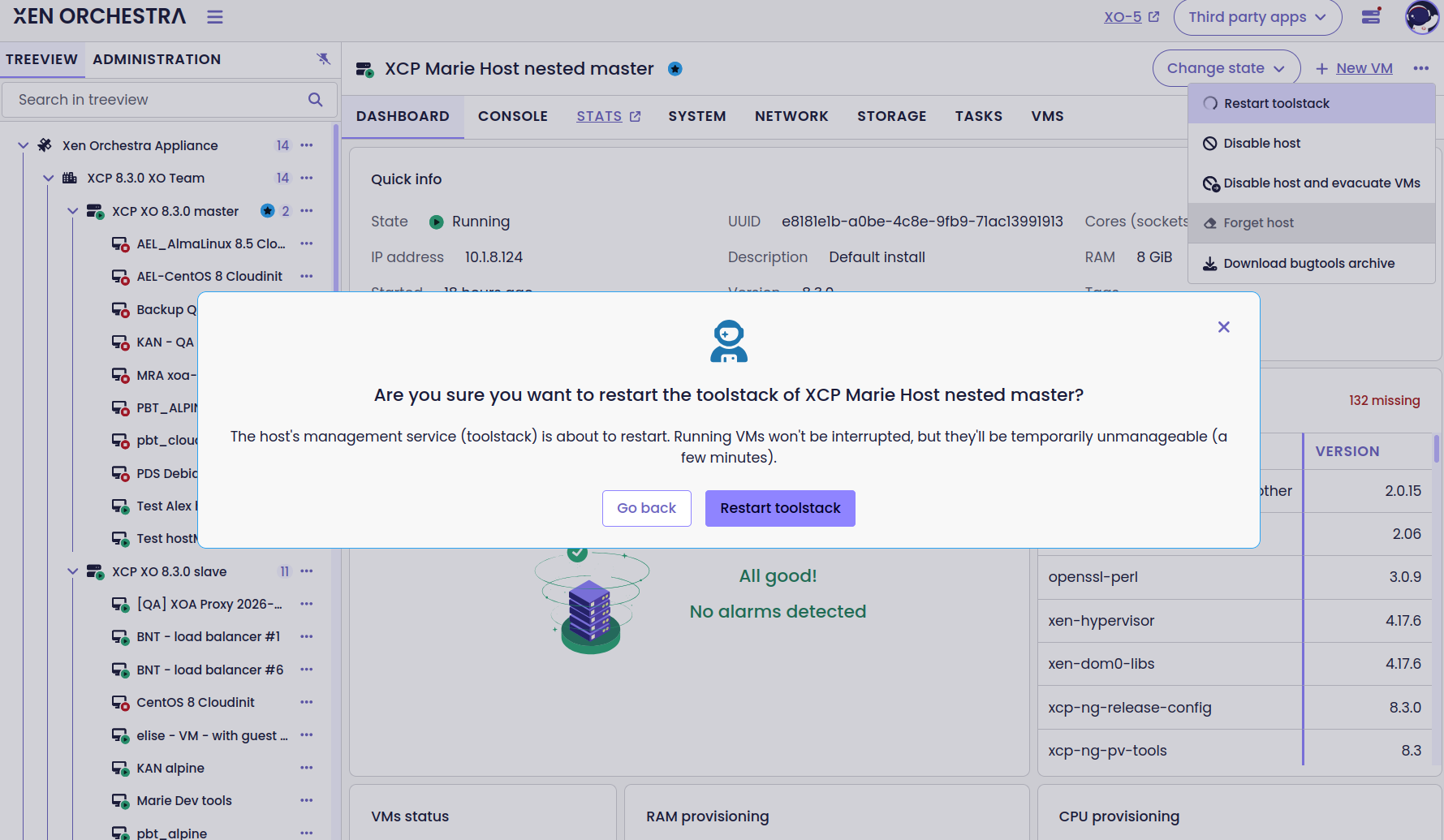This screenshot has height=840, width=1444.
Task: Click the New VM link
Action: click(x=1354, y=68)
